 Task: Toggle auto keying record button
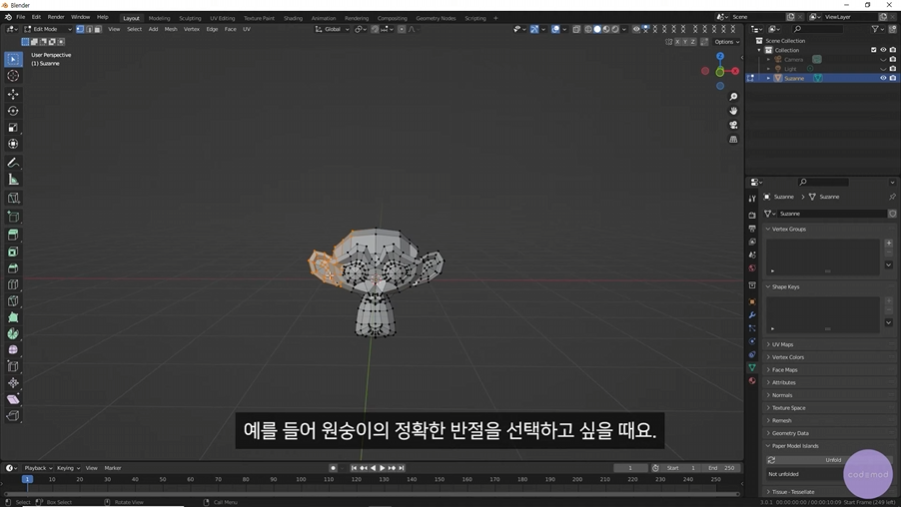[x=333, y=468]
